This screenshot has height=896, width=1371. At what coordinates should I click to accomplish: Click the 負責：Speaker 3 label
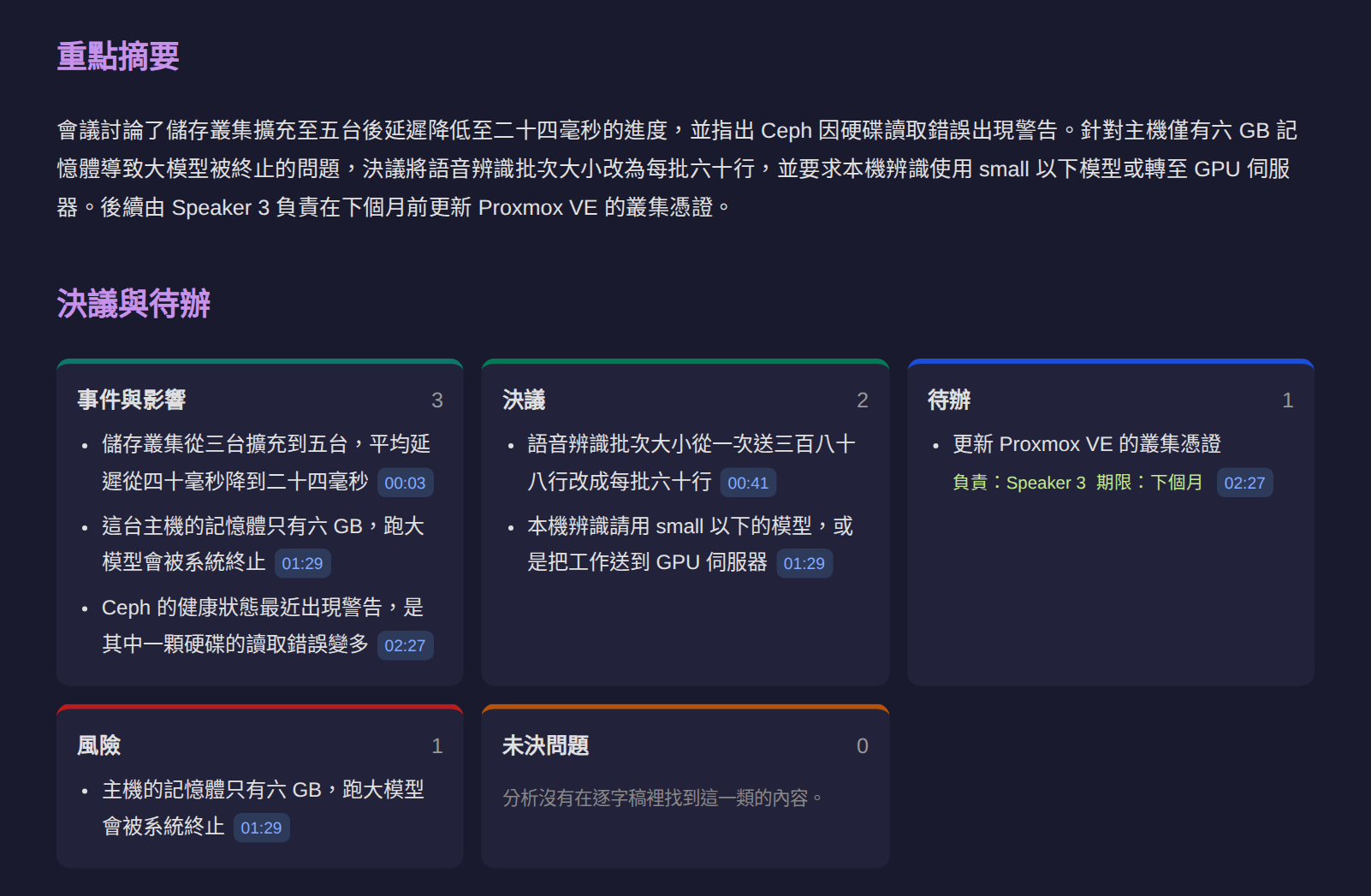point(1019,483)
